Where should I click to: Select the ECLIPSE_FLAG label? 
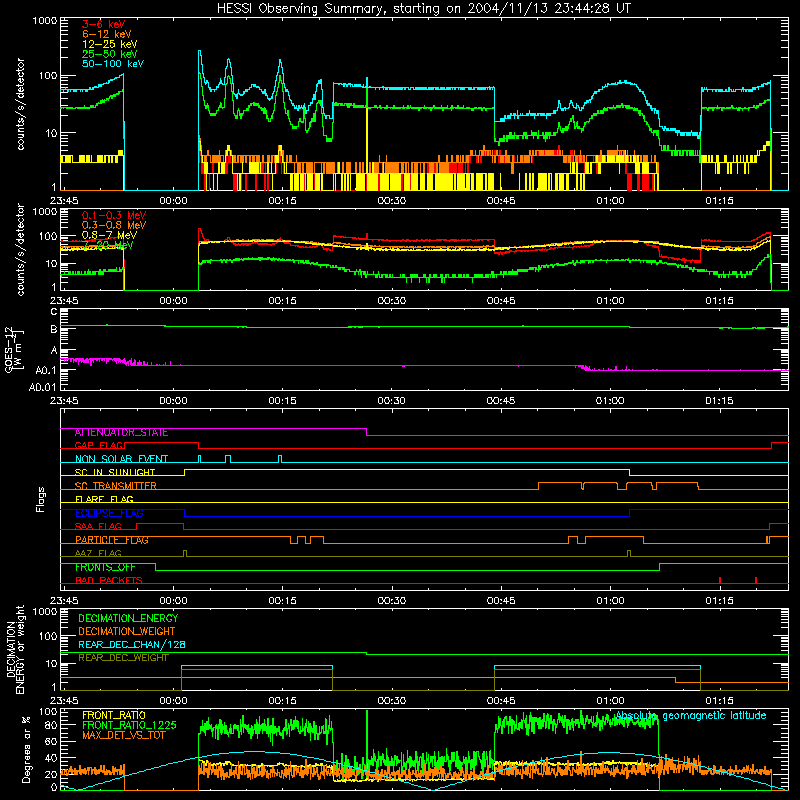[109, 513]
